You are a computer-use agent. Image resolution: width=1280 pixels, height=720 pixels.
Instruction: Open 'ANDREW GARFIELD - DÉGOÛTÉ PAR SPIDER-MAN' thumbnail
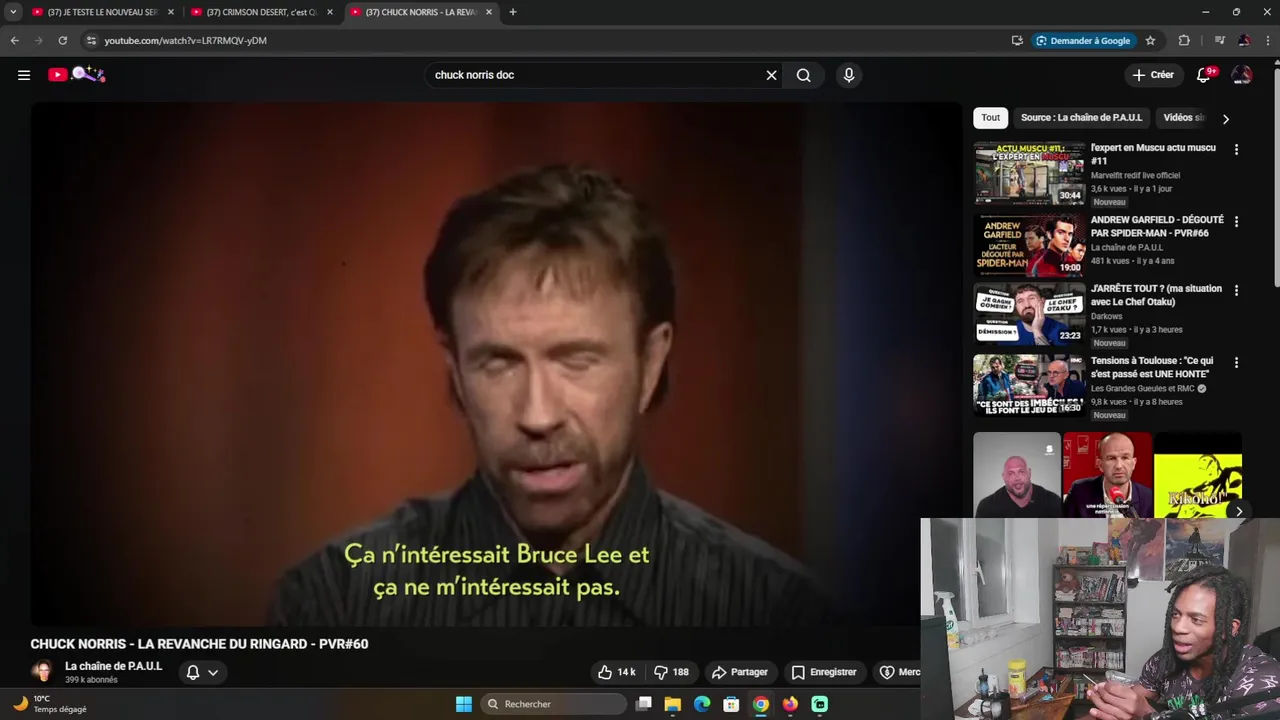coord(1029,245)
